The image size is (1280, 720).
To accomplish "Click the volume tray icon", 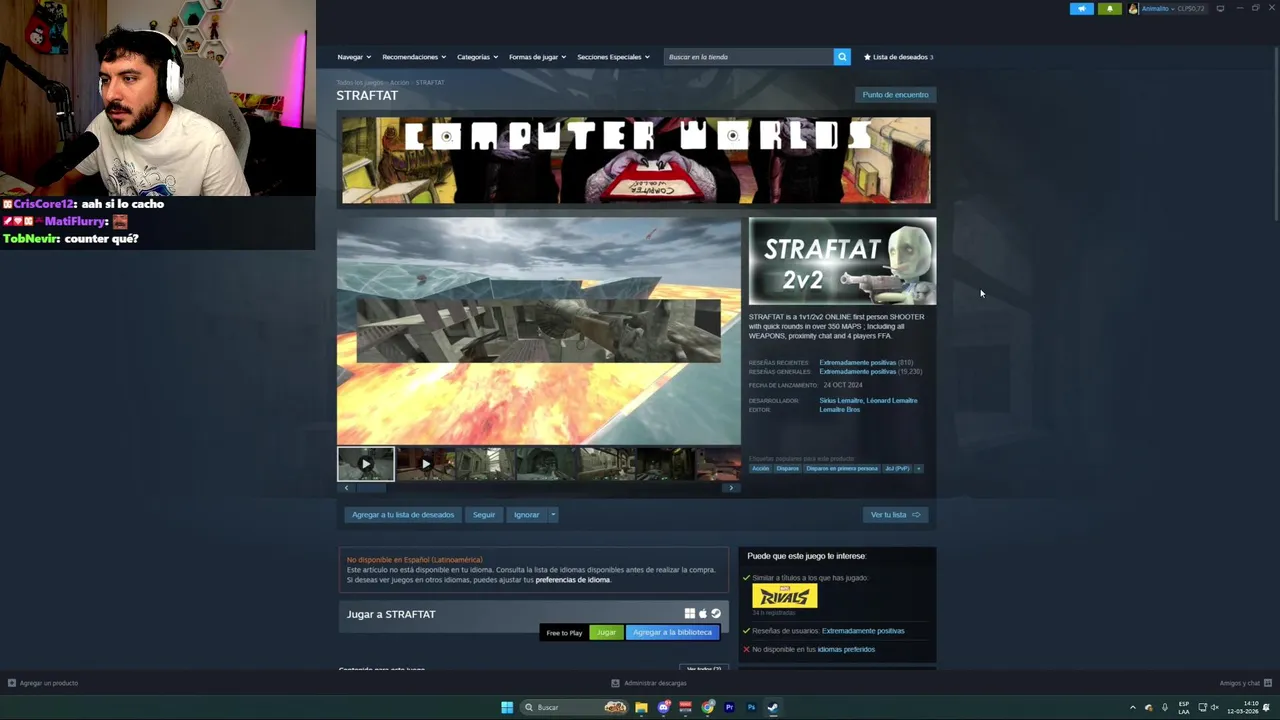I will [x=1215, y=707].
